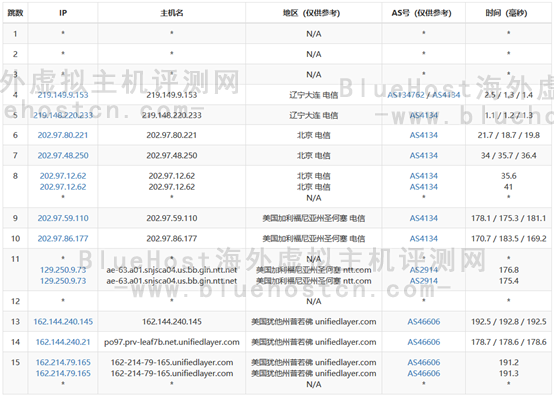Select hostname cell 162.144.240.145 in black text
The height and width of the screenshot is (396, 554).
(172, 321)
